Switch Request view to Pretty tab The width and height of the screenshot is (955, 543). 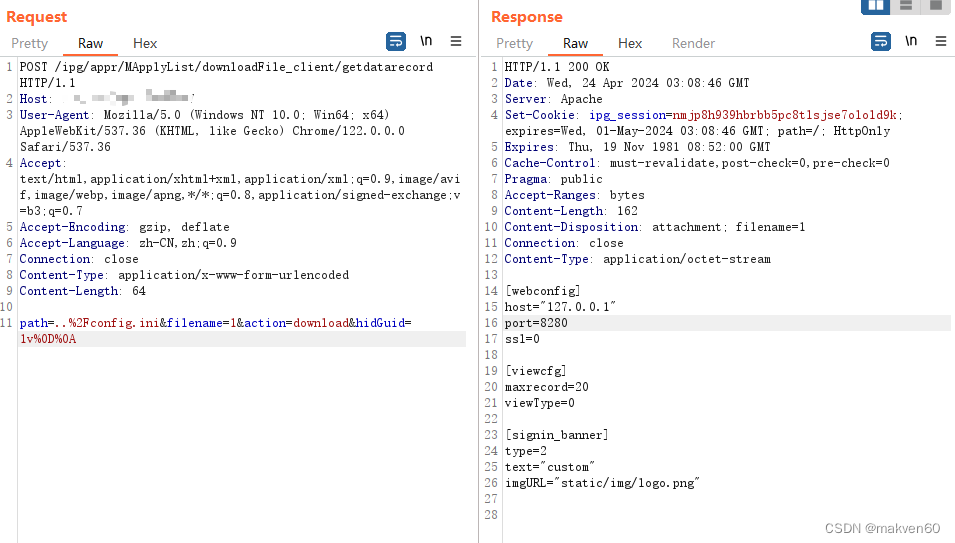pyautogui.click(x=29, y=43)
